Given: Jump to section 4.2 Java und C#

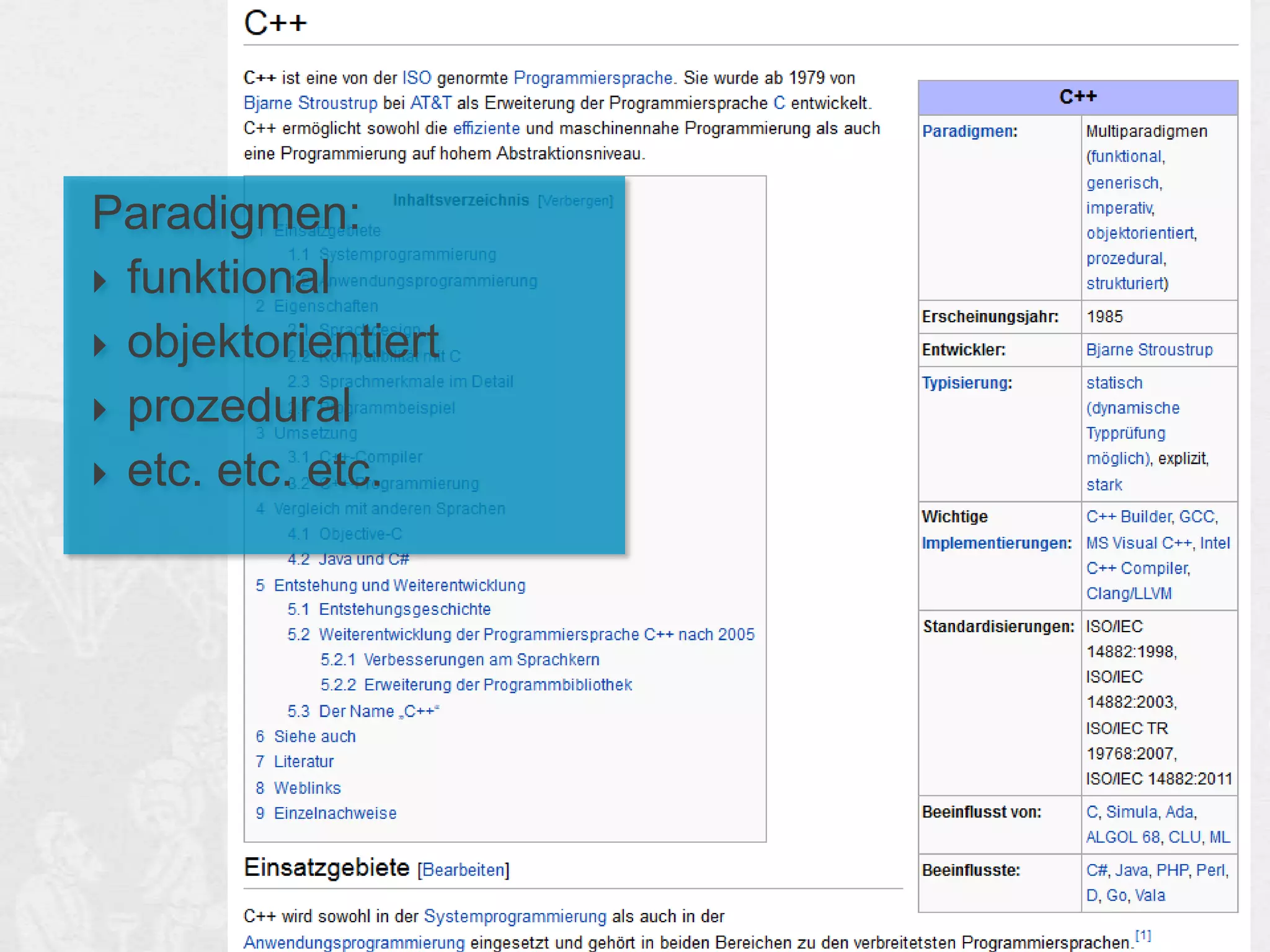Looking at the screenshot, I should point(348,560).
